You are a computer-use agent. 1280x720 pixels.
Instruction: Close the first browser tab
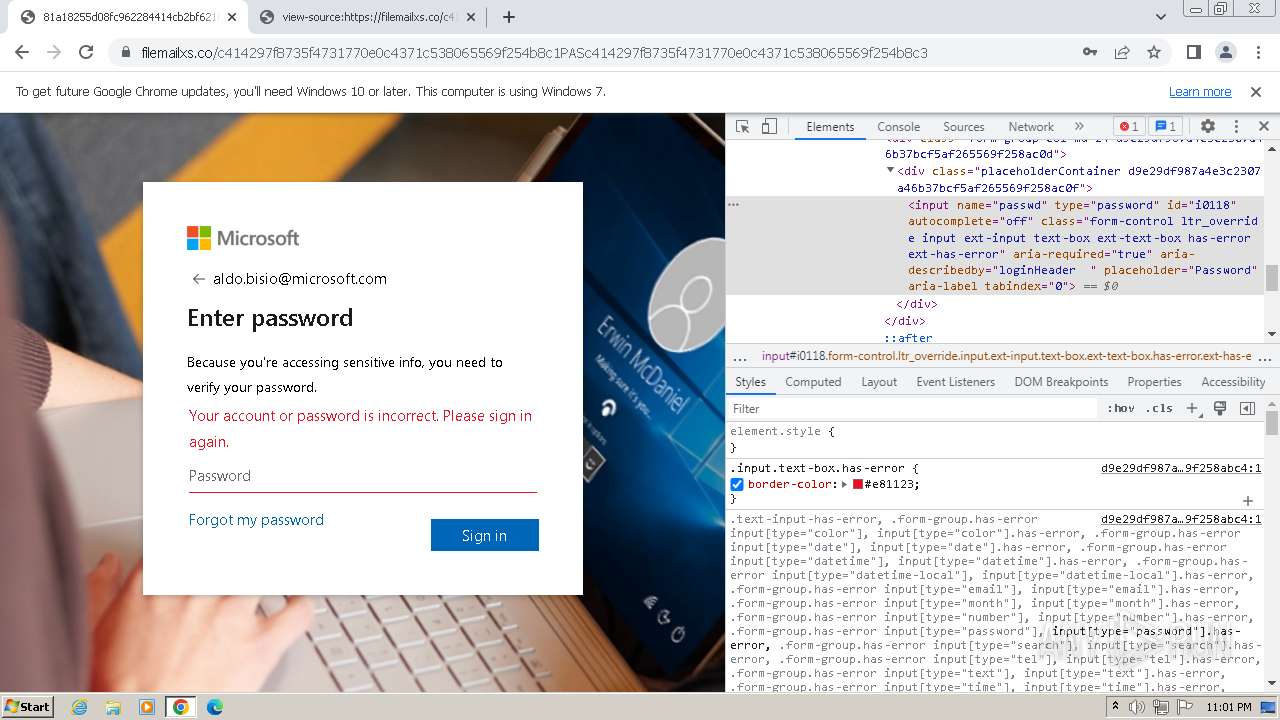tap(231, 17)
